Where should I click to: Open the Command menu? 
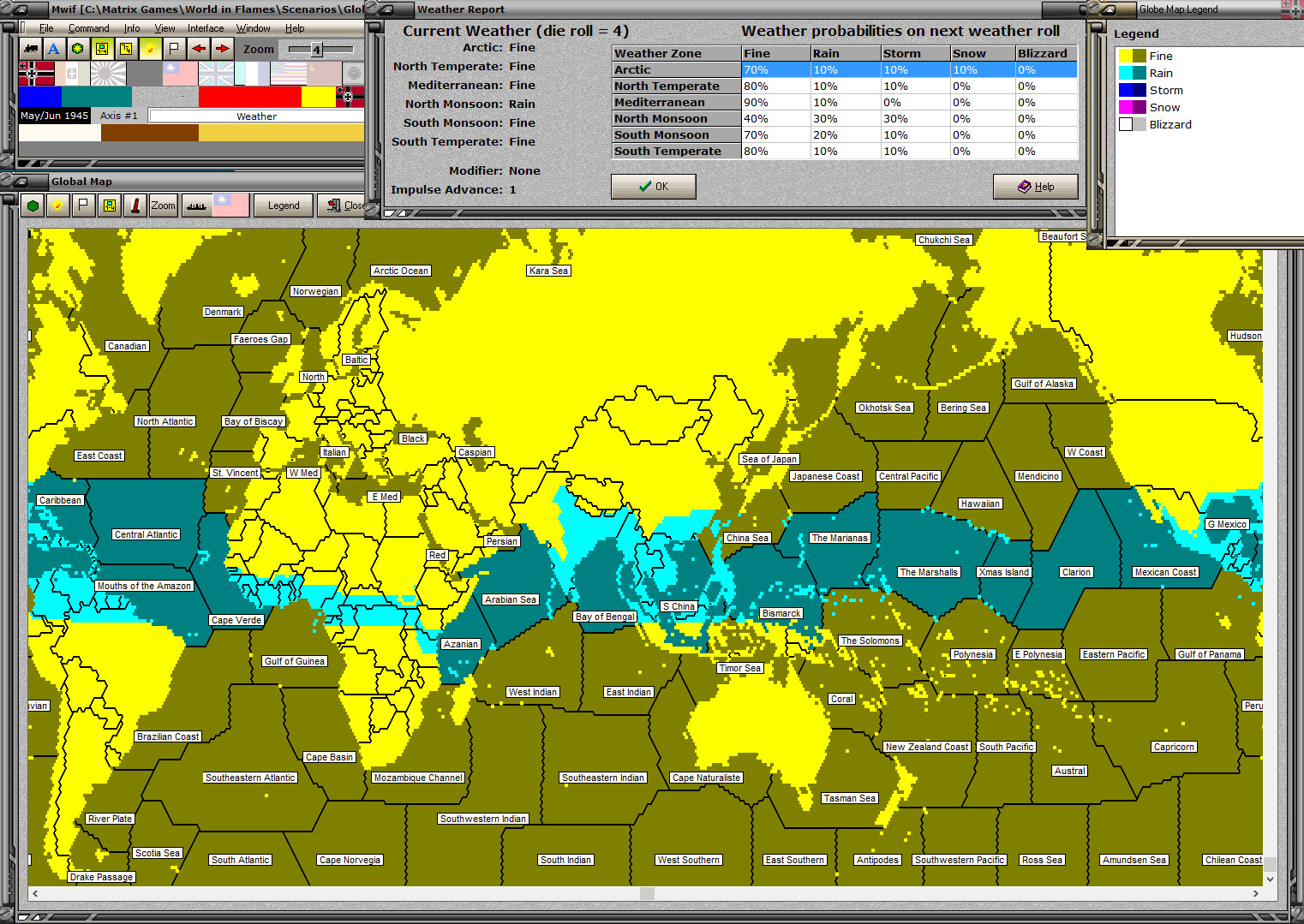point(88,28)
